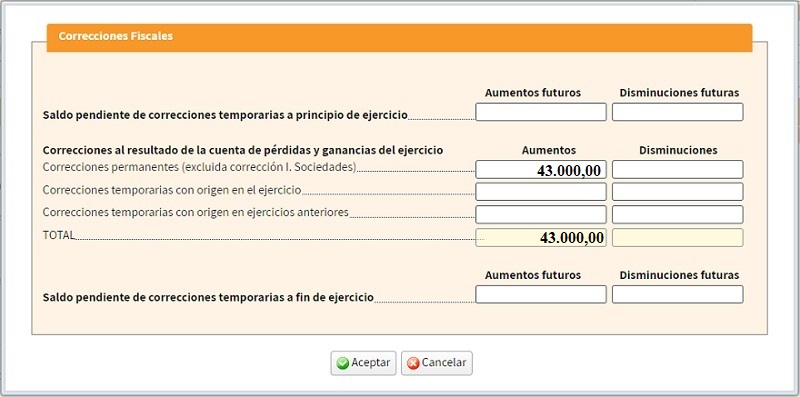Screen dimensions: 800x397
Task: Click Disminuciones futuras field for principio de ejercicio
Action: [x=678, y=112]
